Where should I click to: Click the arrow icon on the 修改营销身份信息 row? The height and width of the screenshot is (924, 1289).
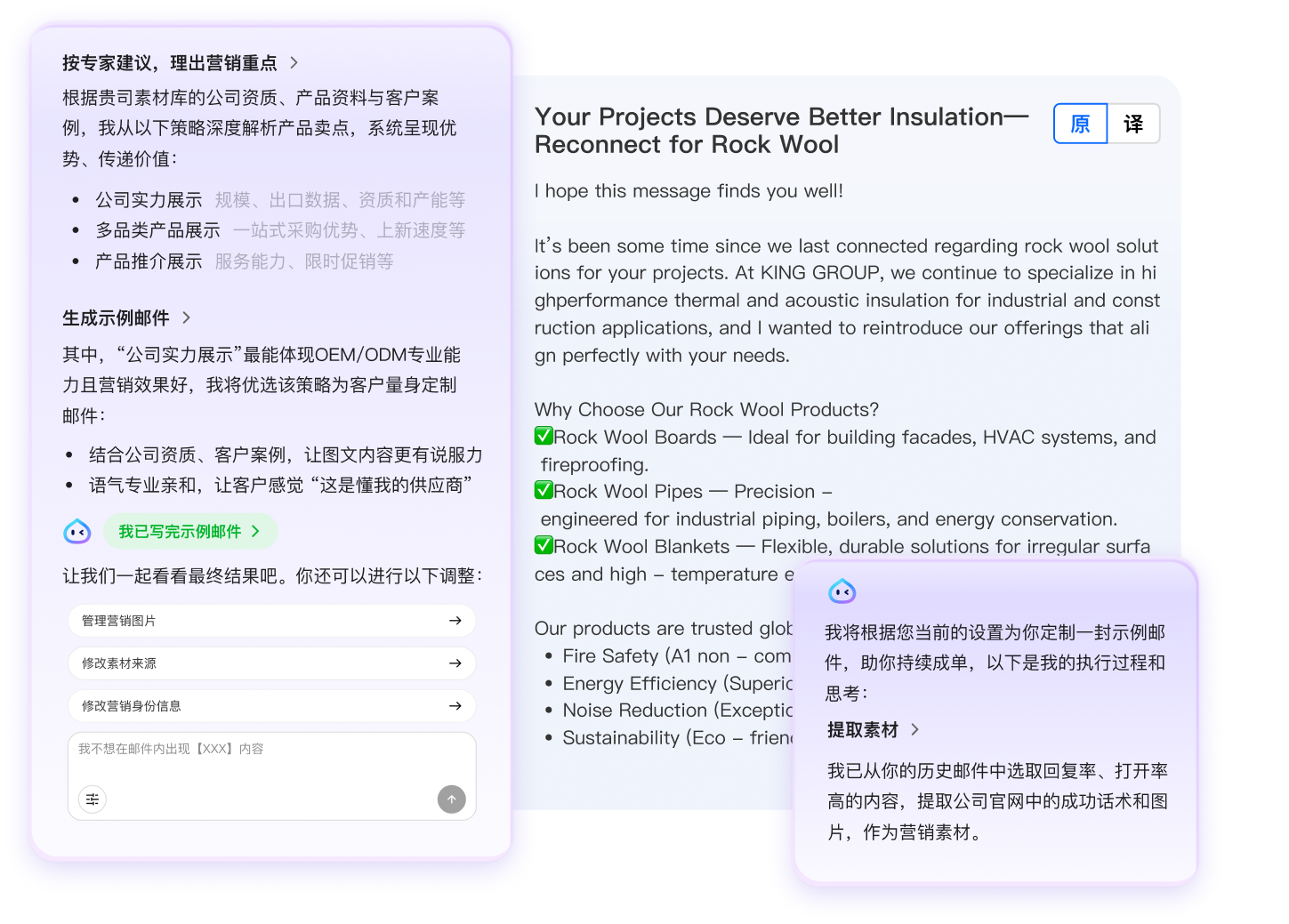click(x=455, y=705)
